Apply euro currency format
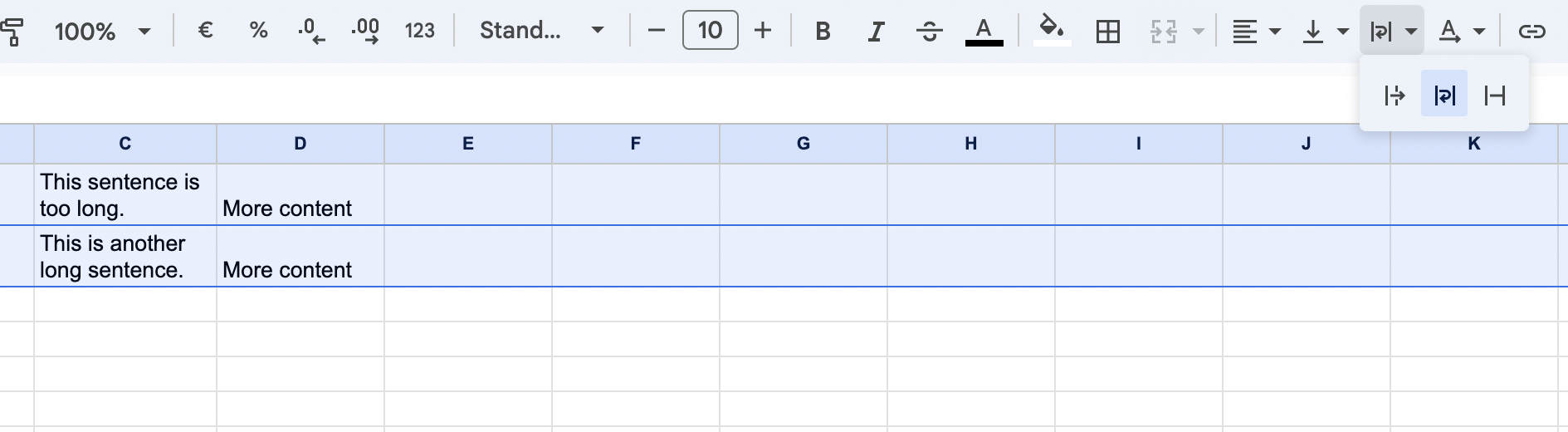The height and width of the screenshot is (432, 1568). 206,31
